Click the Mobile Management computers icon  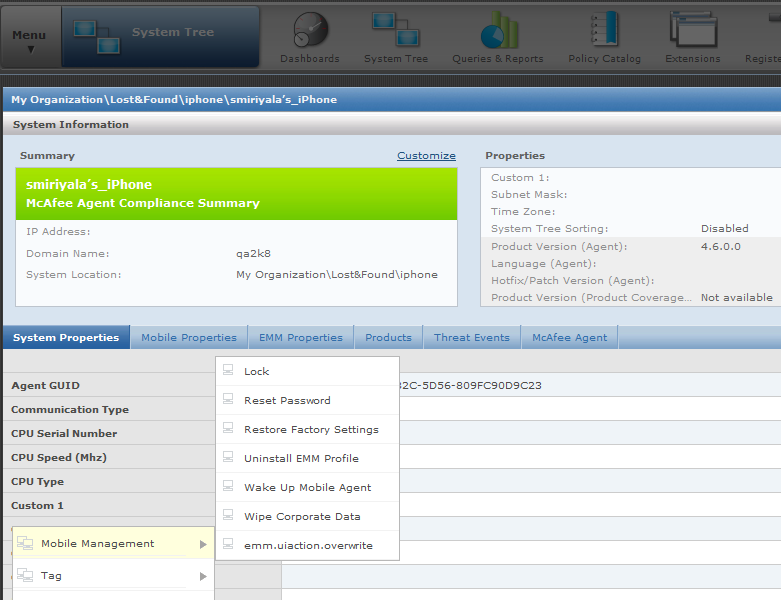pyautogui.click(x=25, y=543)
